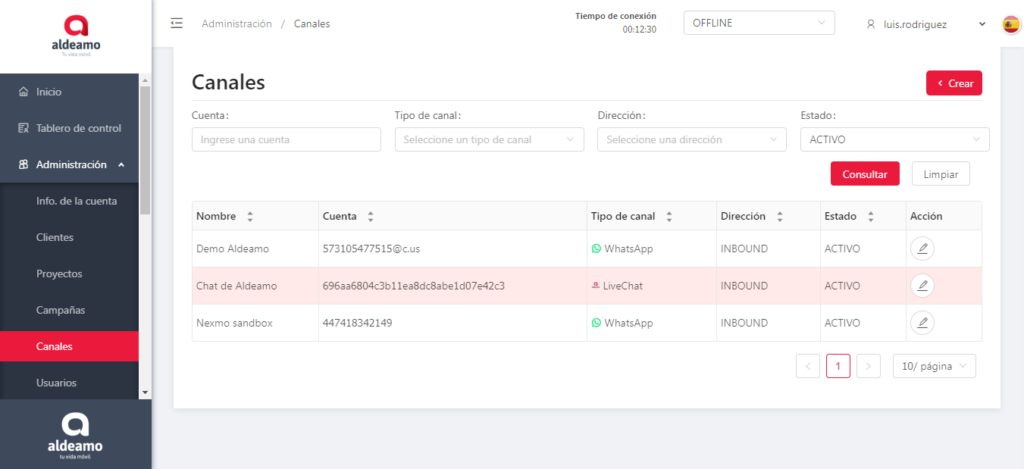The height and width of the screenshot is (469, 1024).
Task: Click the aldeamo logo at top left
Action: (x=75, y=35)
